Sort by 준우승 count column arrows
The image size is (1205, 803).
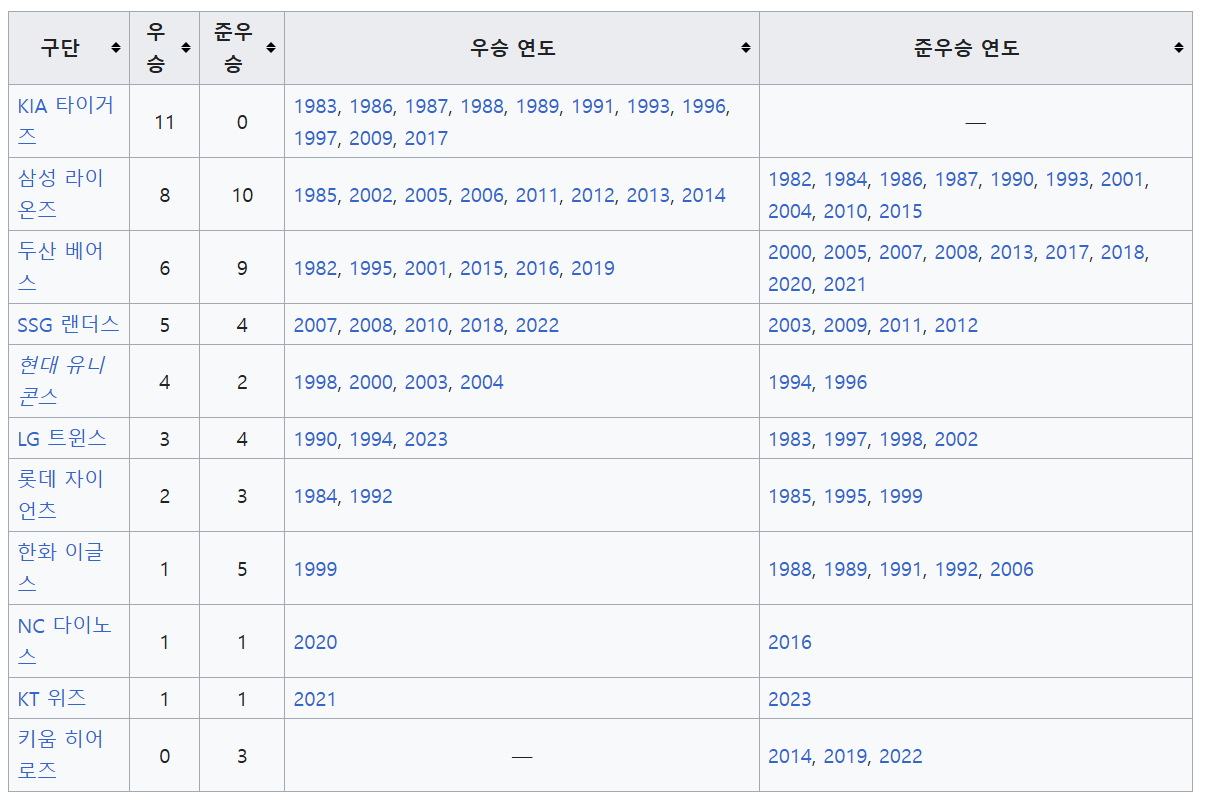pos(271,48)
